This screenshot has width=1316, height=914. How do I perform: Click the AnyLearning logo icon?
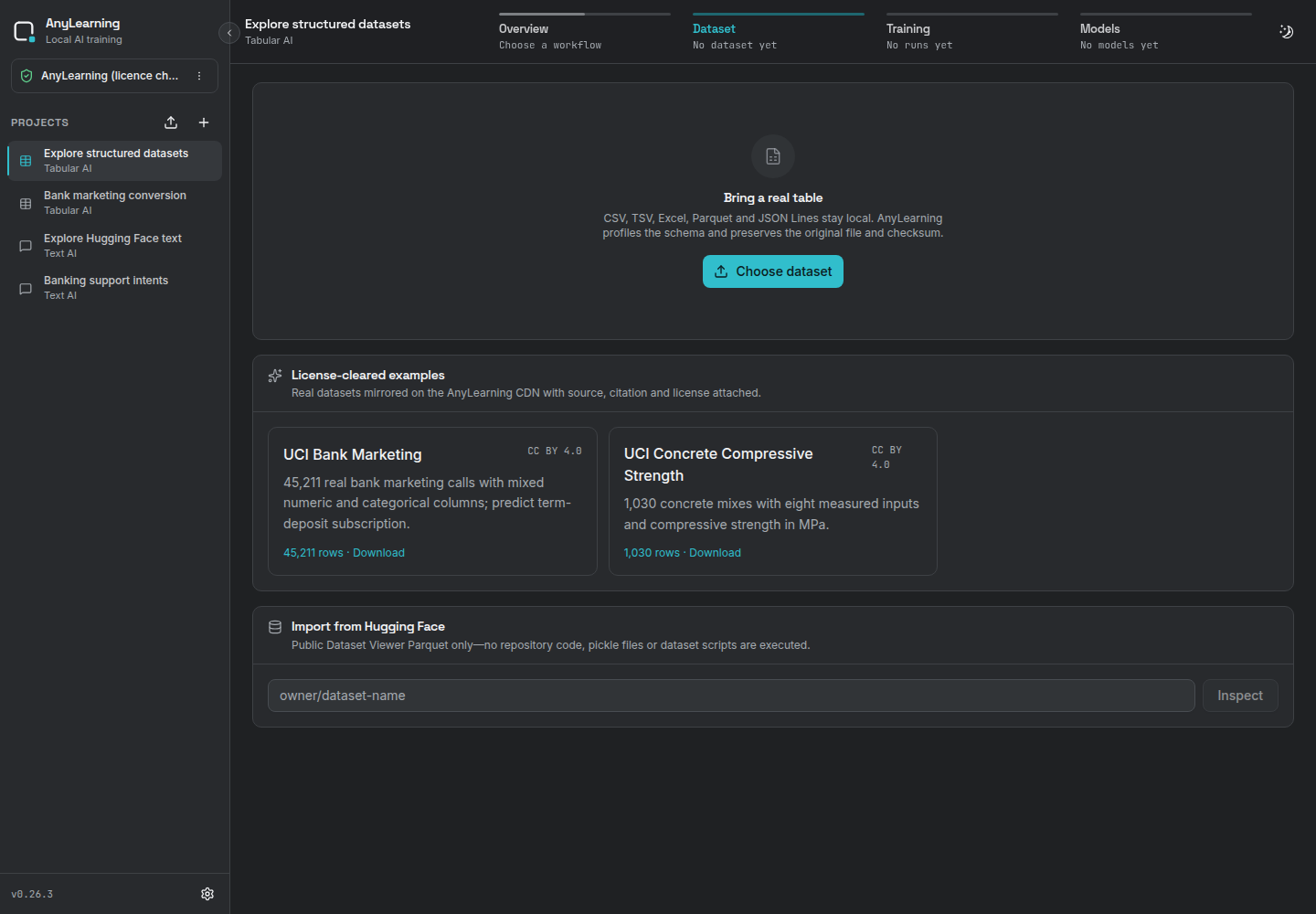[25, 32]
